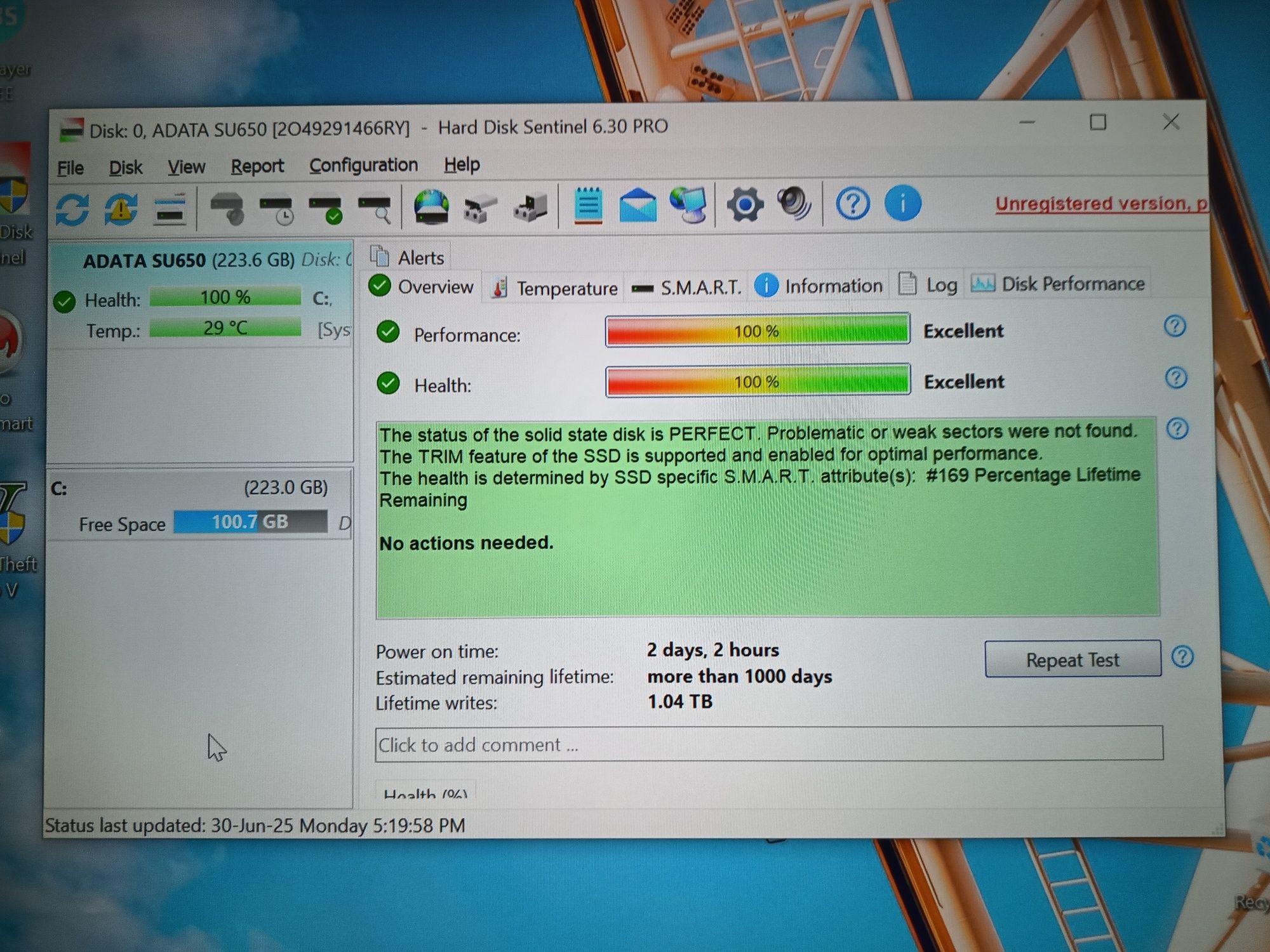Click the Health (%) graph tab

[425, 791]
